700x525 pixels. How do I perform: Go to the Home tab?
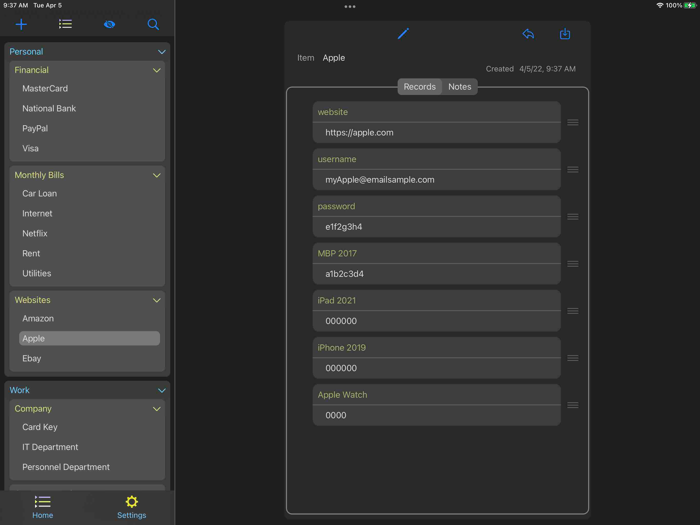click(42, 507)
